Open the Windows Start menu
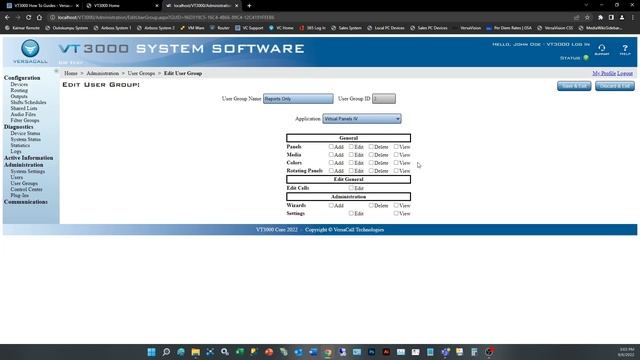The width and height of the screenshot is (640, 360). click(x=151, y=352)
